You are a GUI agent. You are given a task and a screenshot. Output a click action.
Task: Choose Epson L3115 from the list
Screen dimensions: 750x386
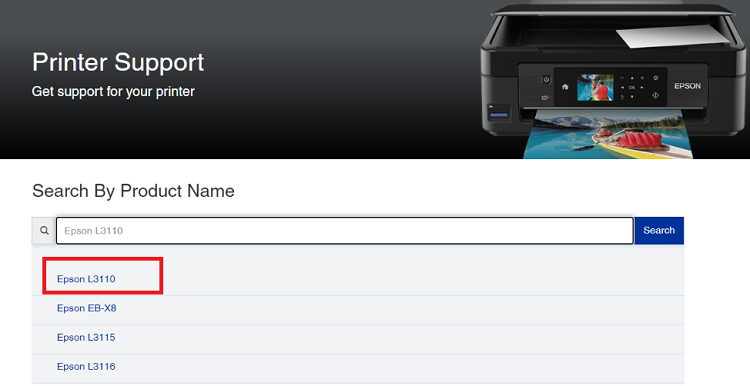[x=86, y=337]
